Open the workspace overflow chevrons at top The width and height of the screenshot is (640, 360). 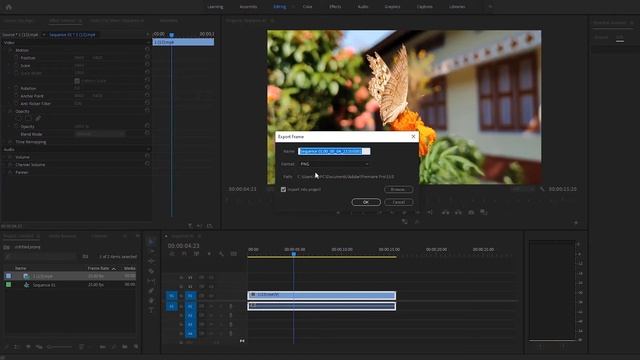[490, 7]
